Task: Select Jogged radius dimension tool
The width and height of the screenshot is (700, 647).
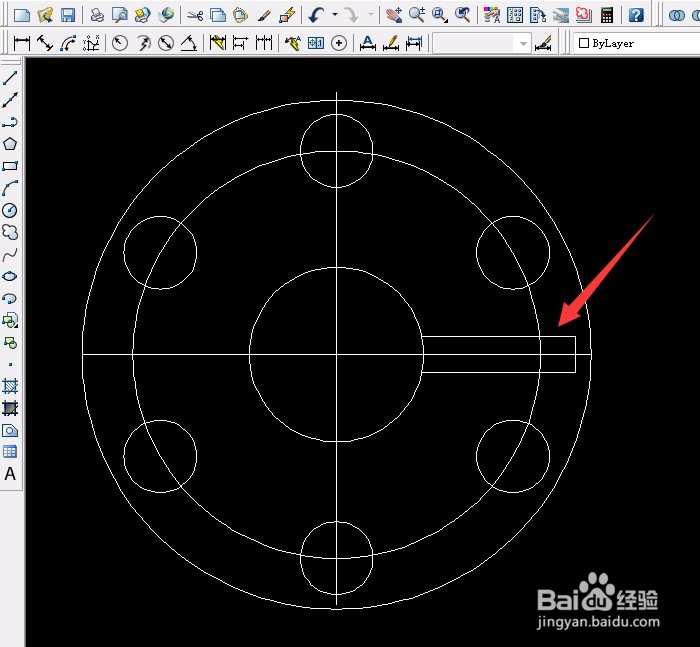Action: (143, 43)
